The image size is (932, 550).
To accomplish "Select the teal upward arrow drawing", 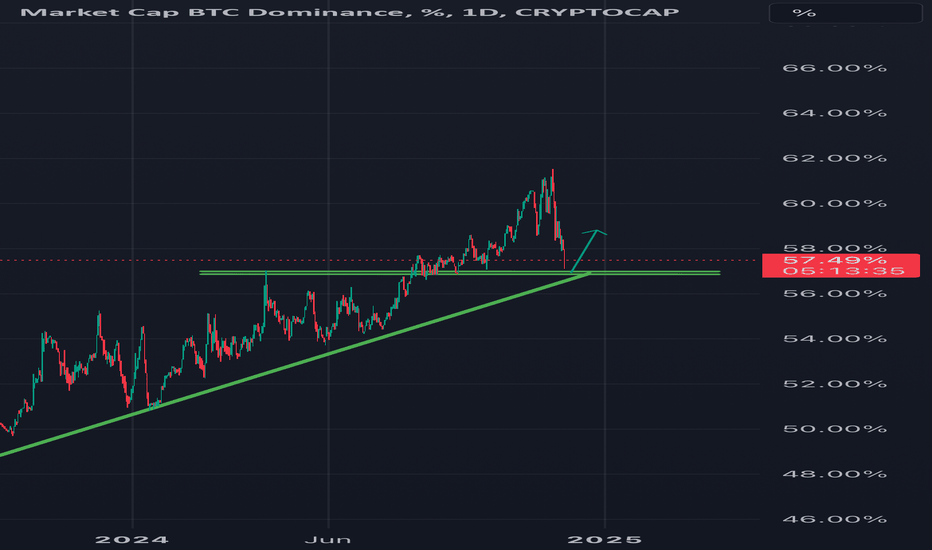I will [x=588, y=250].
